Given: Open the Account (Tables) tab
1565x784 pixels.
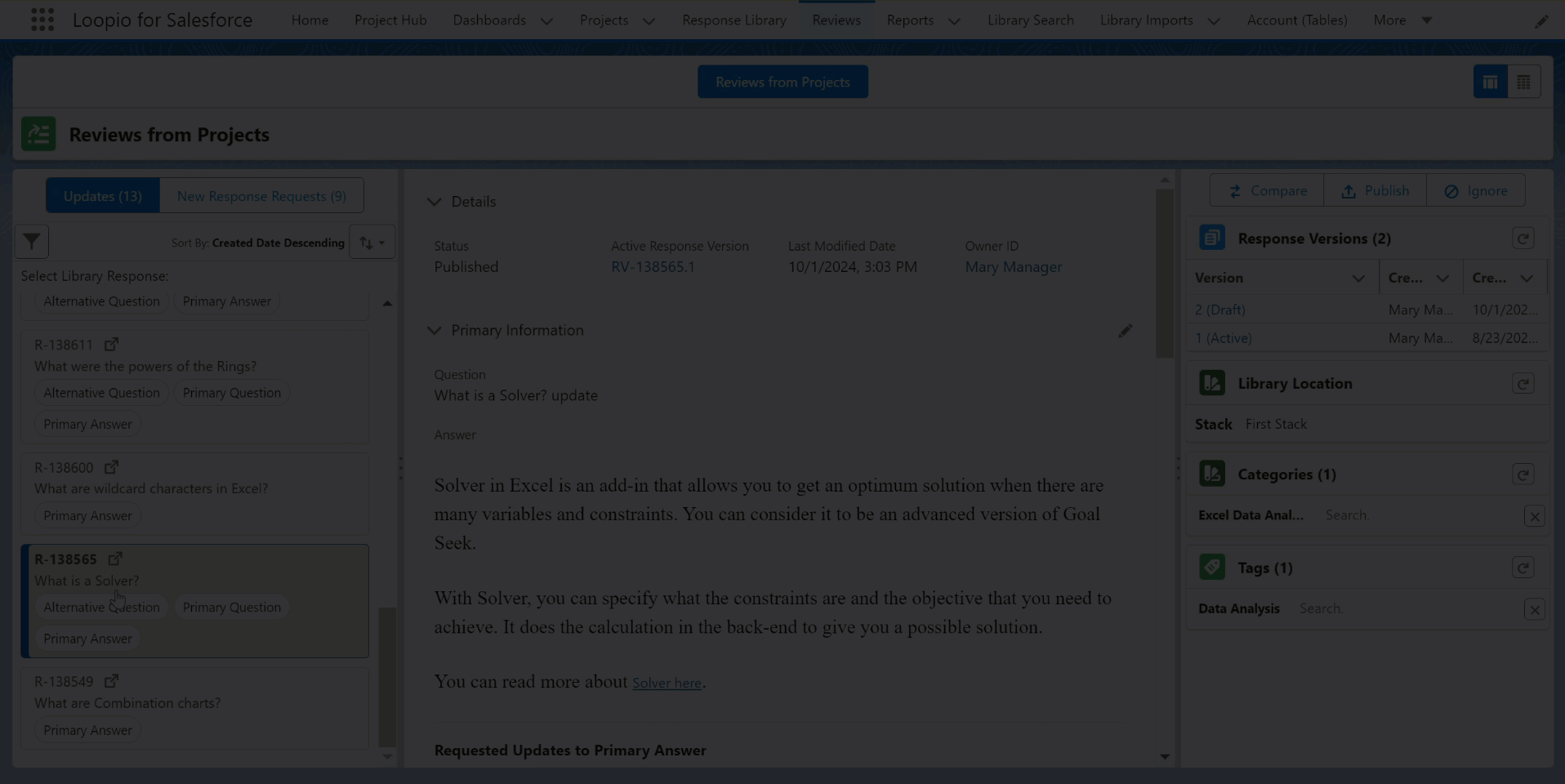Looking at the screenshot, I should pos(1297,20).
